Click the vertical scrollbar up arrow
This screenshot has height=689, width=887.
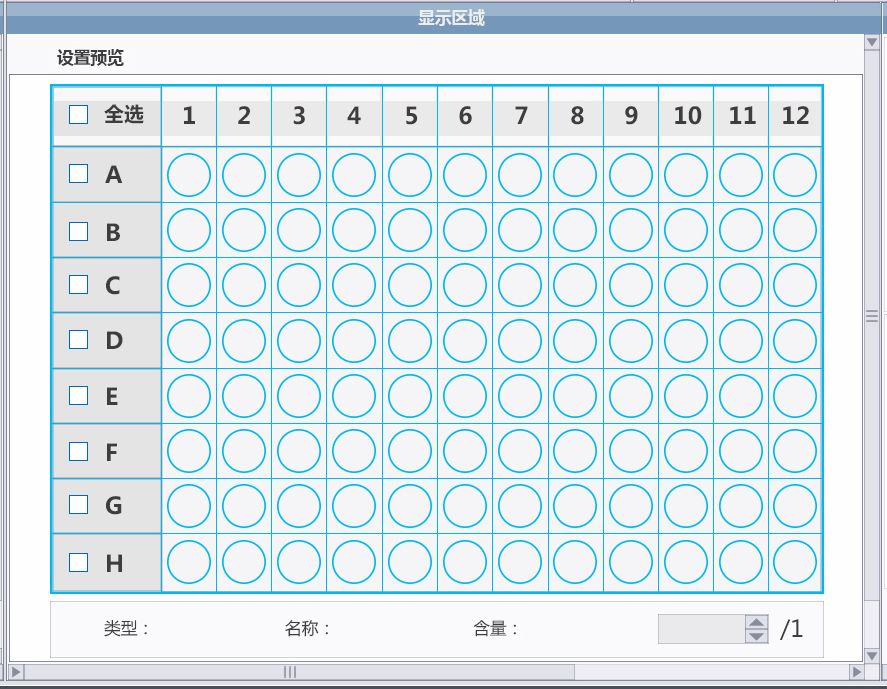click(872, 42)
